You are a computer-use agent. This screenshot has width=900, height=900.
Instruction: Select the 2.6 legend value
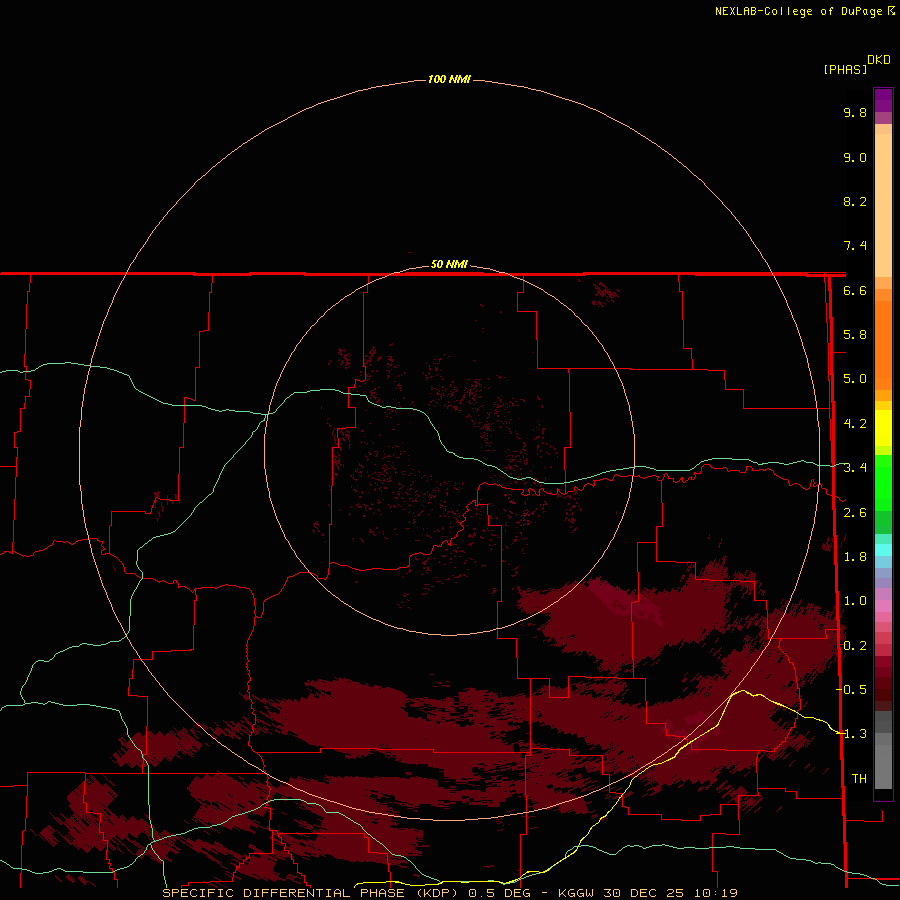(855, 513)
